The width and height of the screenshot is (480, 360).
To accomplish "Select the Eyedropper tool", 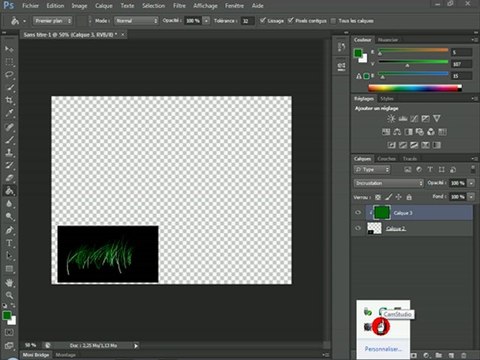I will [x=9, y=113].
